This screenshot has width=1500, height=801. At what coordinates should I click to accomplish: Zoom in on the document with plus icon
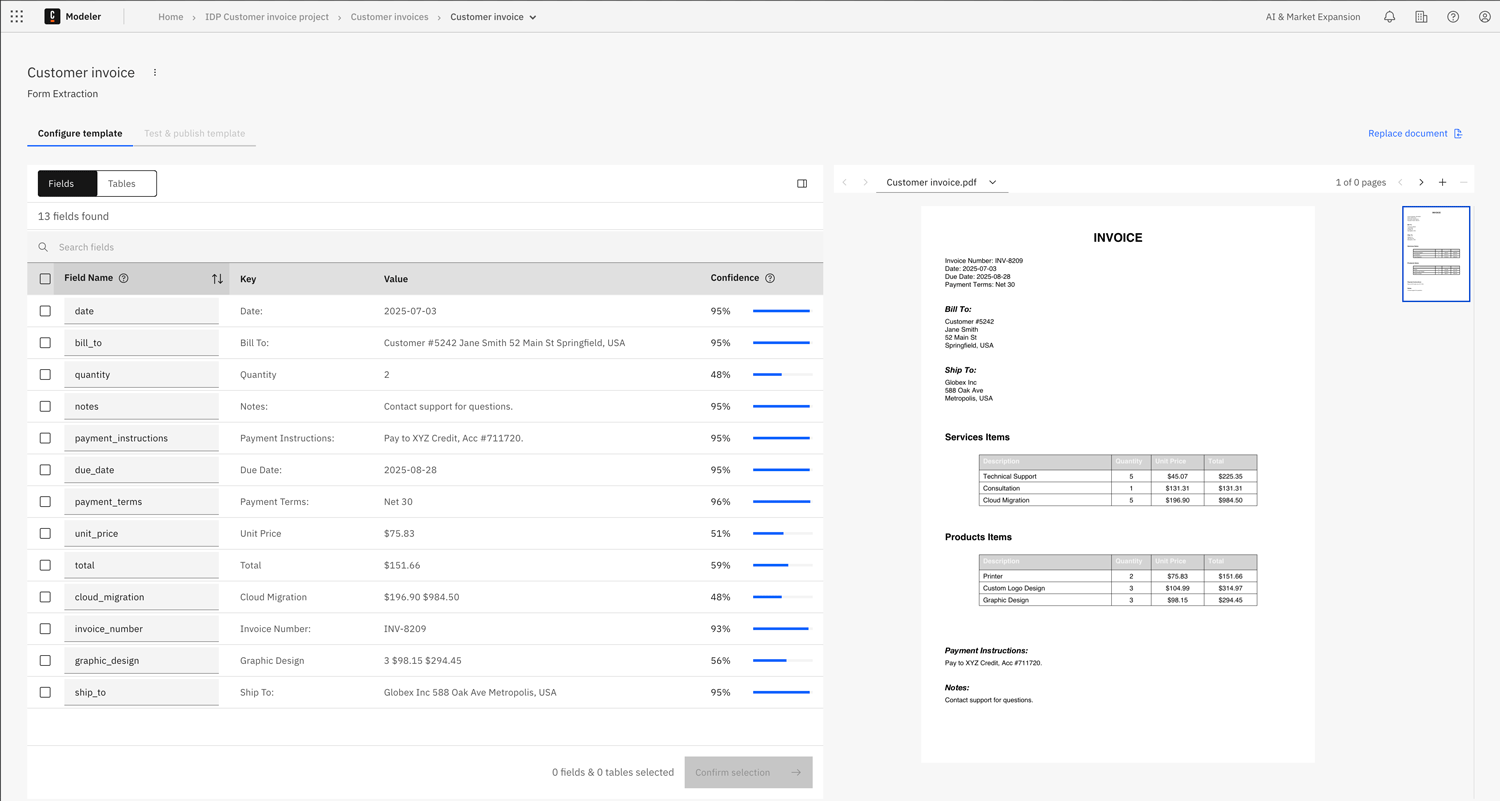tap(1442, 183)
